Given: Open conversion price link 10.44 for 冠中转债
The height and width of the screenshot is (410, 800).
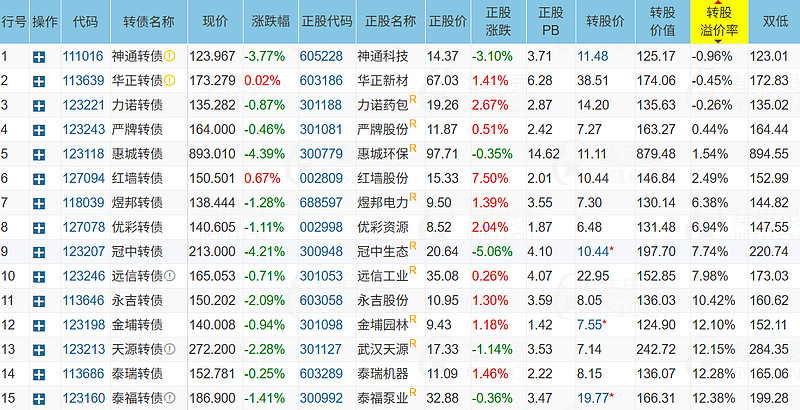Looking at the screenshot, I should click(593, 251).
